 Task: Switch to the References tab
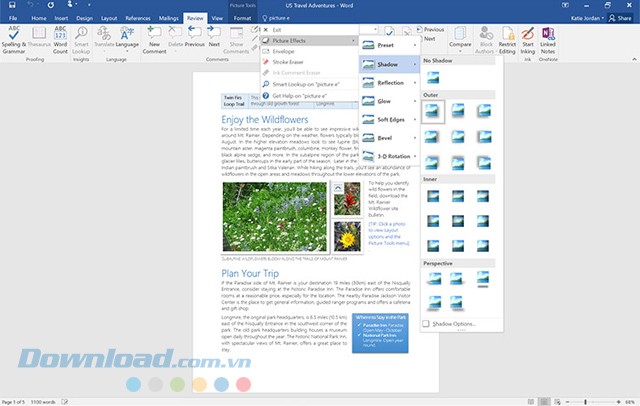point(138,18)
